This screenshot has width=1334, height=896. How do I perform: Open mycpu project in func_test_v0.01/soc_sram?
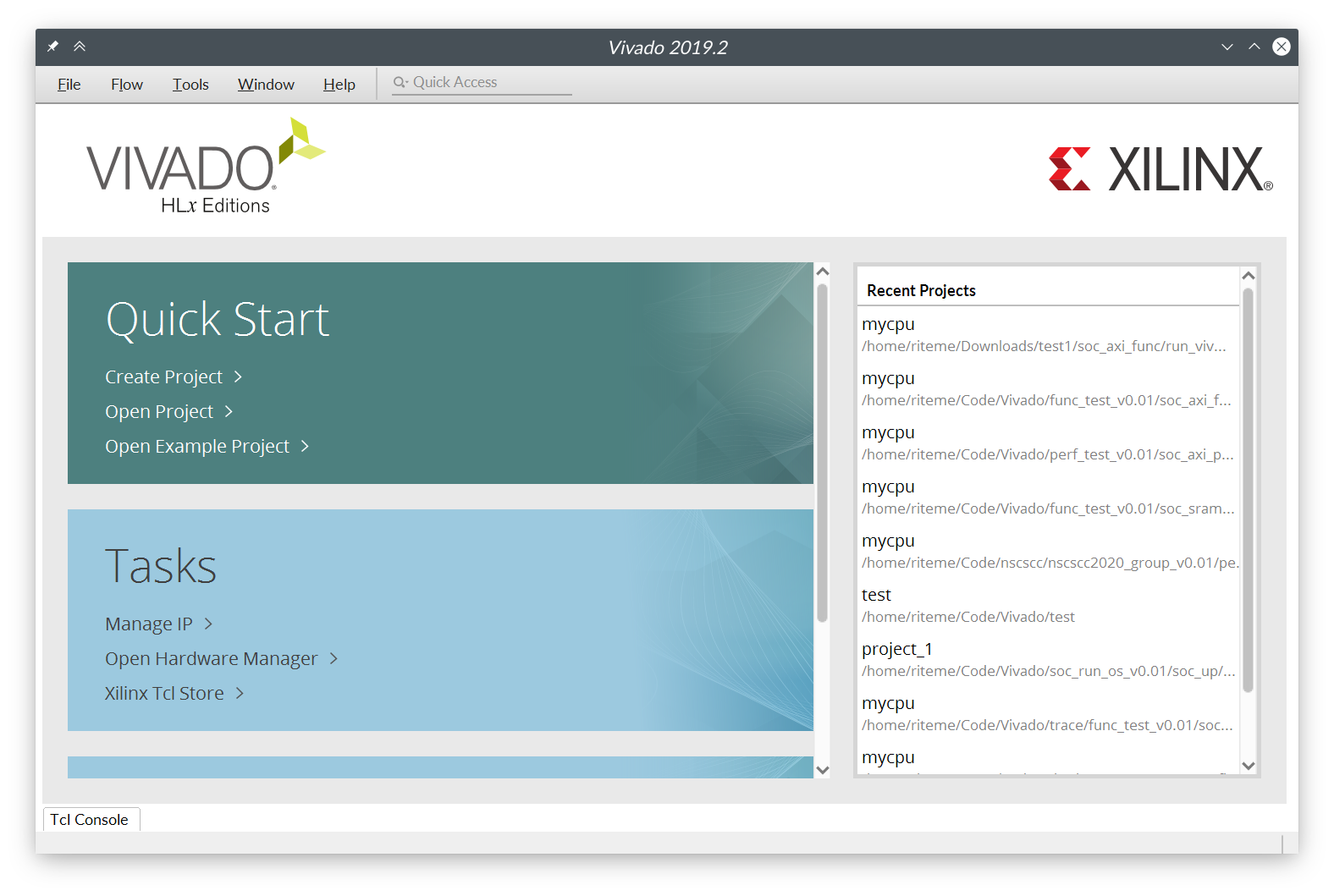pos(1048,497)
